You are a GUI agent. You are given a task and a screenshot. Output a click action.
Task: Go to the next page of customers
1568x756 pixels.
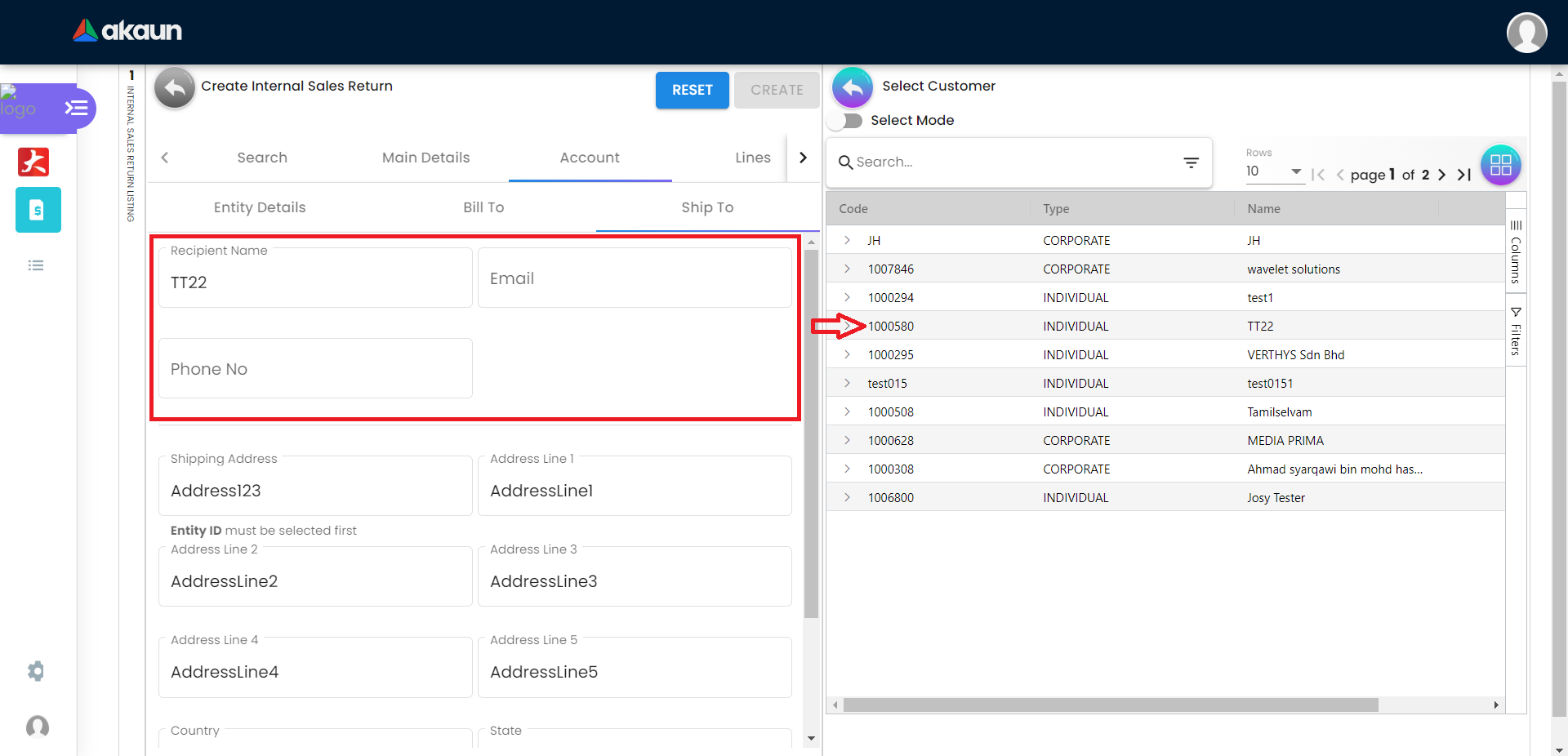[x=1441, y=175]
